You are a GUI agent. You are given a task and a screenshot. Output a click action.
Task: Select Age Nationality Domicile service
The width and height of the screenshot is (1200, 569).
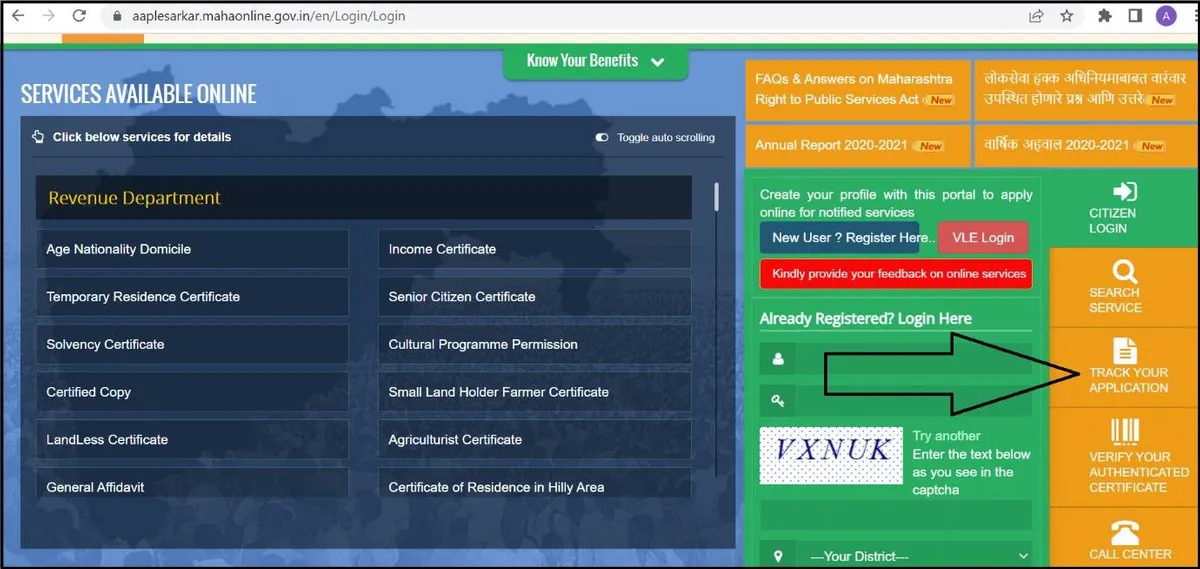click(x=192, y=249)
